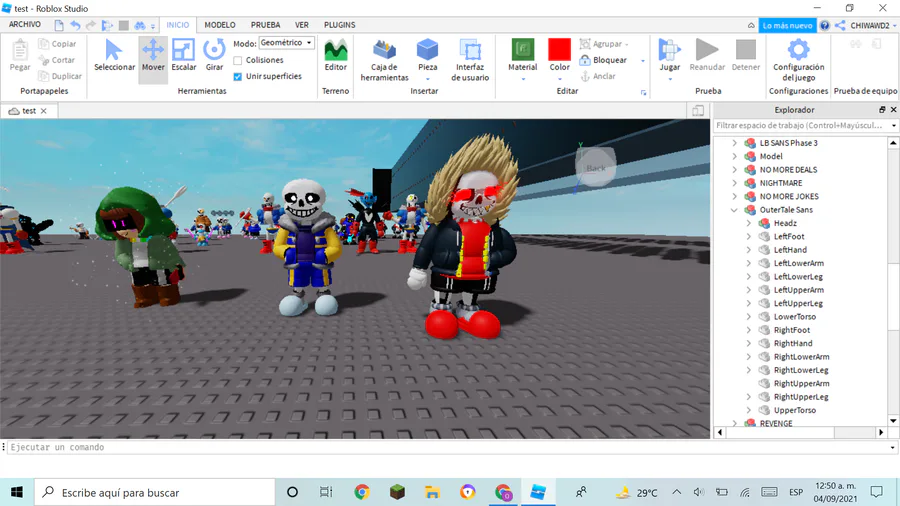
Task: Click the Reanudar button
Action: (x=707, y=56)
